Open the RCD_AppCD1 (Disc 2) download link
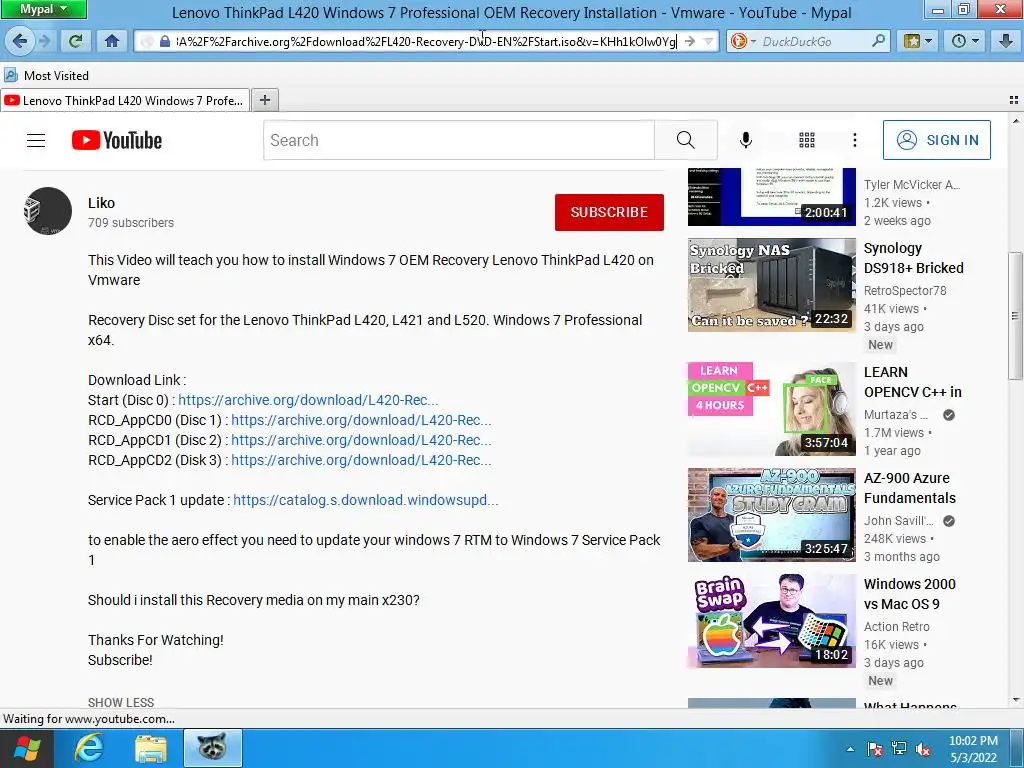This screenshot has height=768, width=1024. pyautogui.click(x=361, y=440)
